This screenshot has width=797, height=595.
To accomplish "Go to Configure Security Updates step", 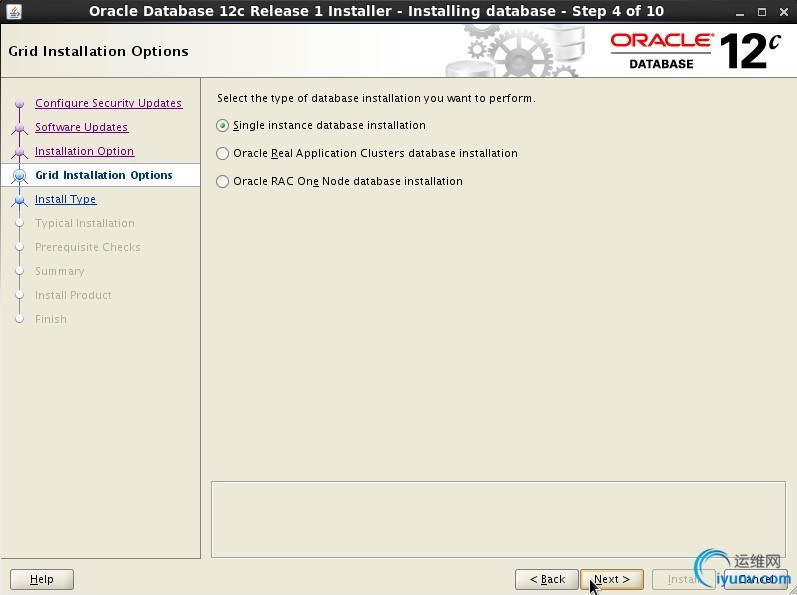I will [x=108, y=103].
